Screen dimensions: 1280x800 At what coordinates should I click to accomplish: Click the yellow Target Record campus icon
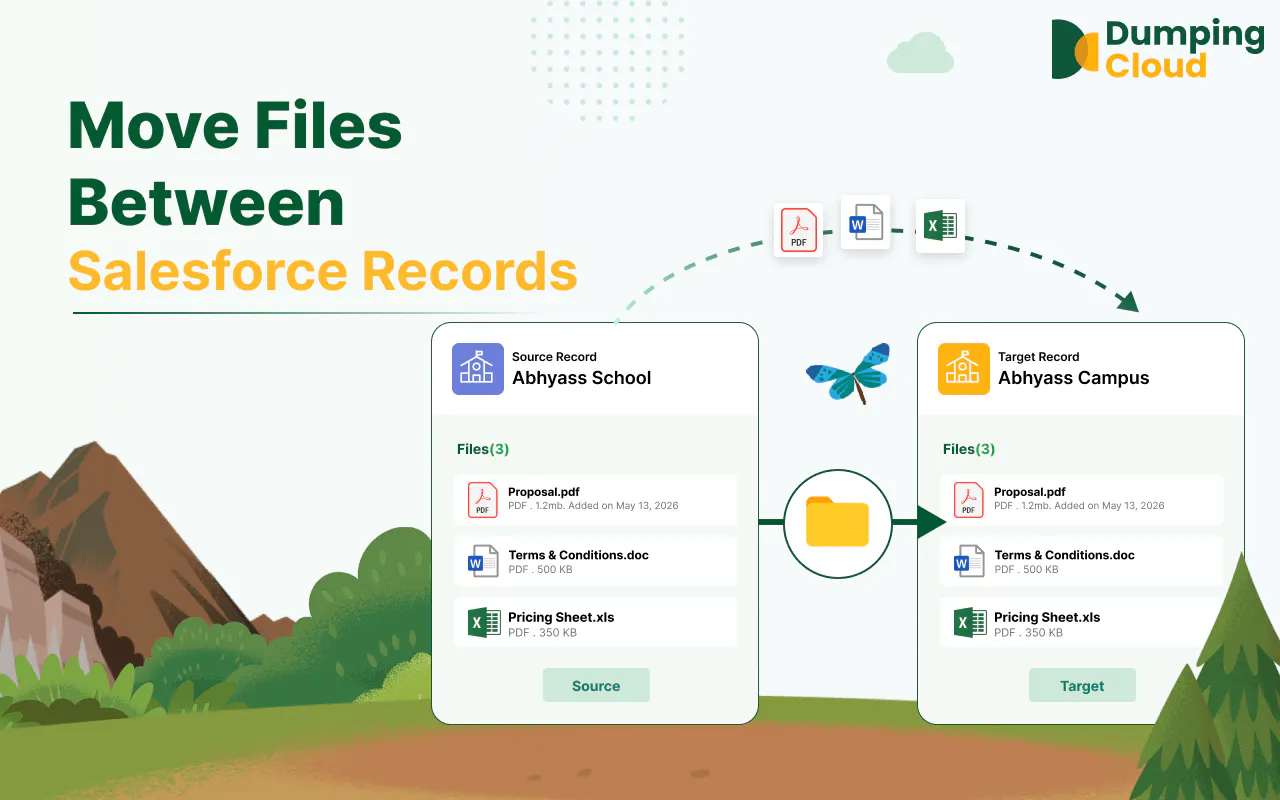click(x=963, y=369)
